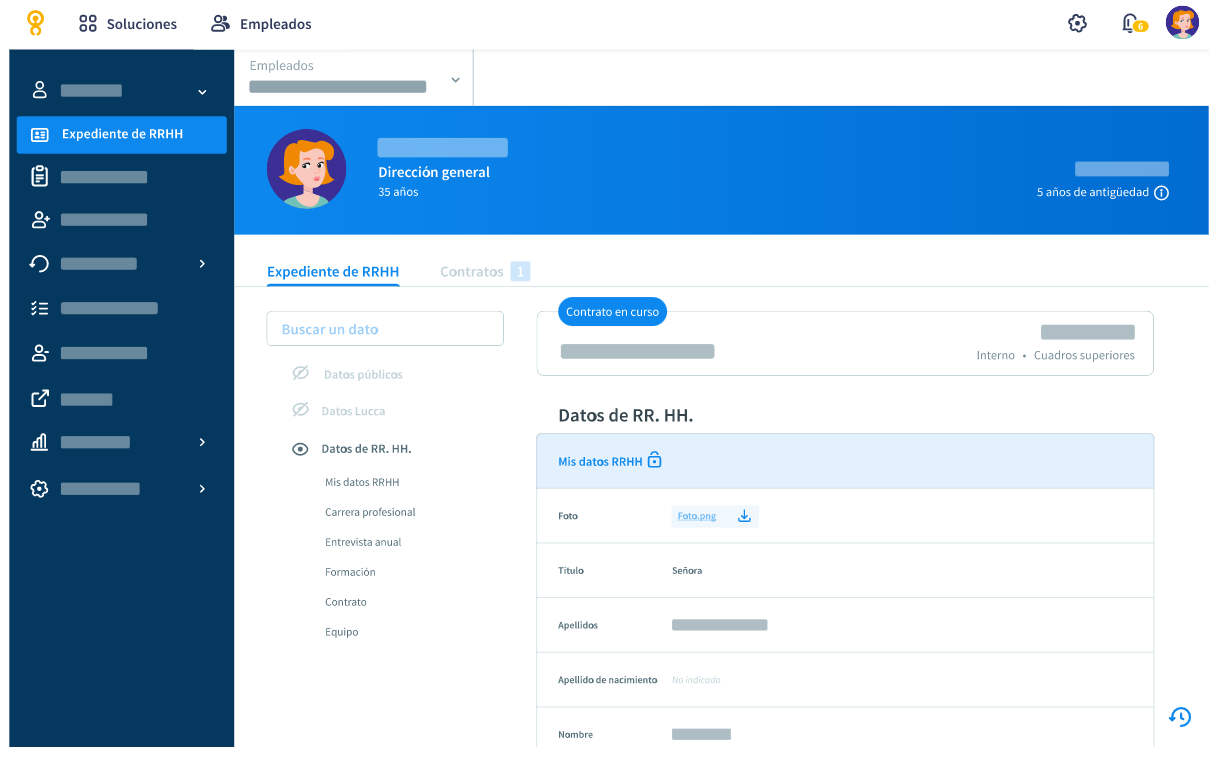
Task: Click the Buscar un dato field
Action: point(385,329)
